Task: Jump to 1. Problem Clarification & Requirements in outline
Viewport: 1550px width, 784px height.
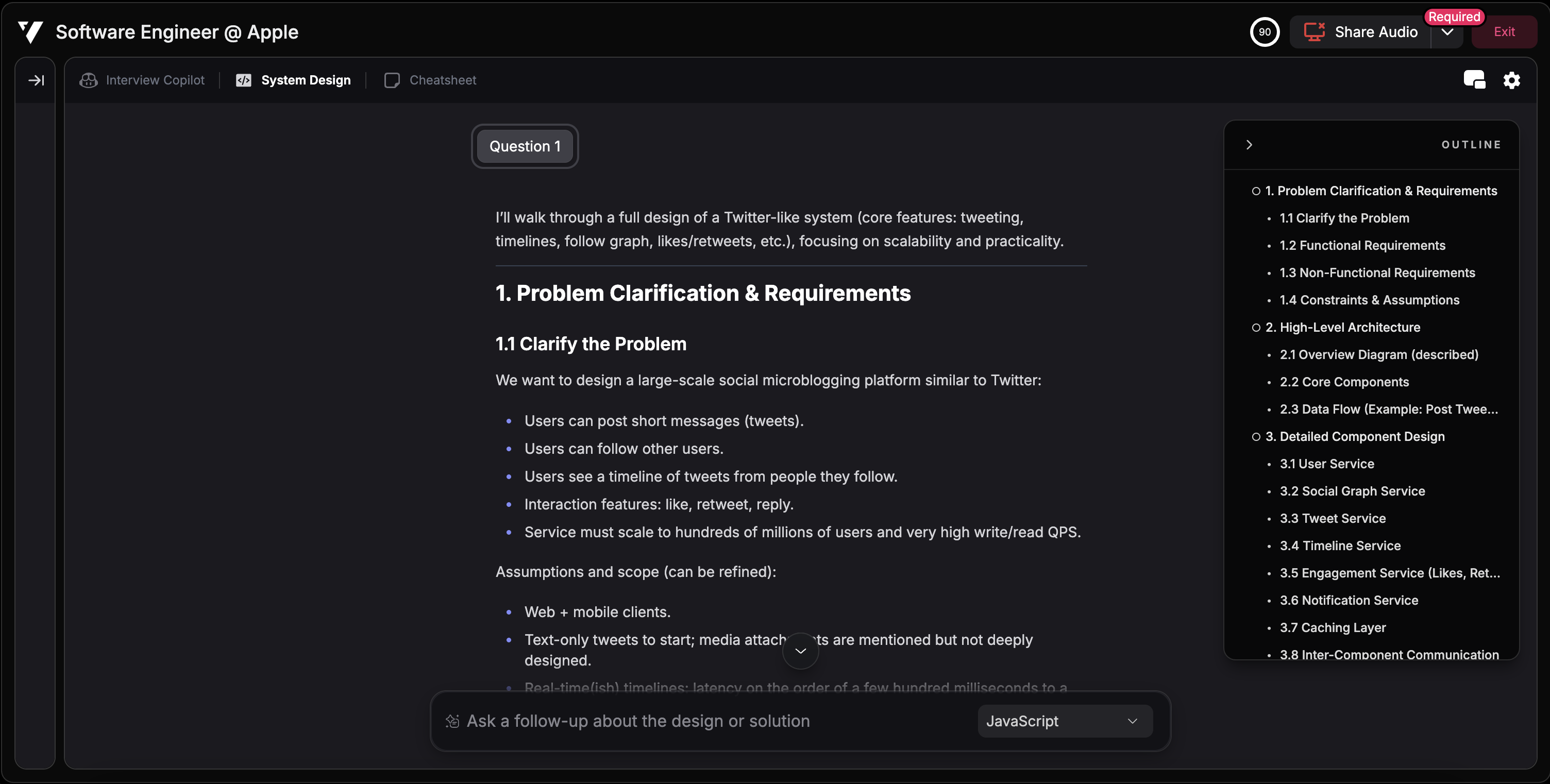Action: (x=1381, y=191)
